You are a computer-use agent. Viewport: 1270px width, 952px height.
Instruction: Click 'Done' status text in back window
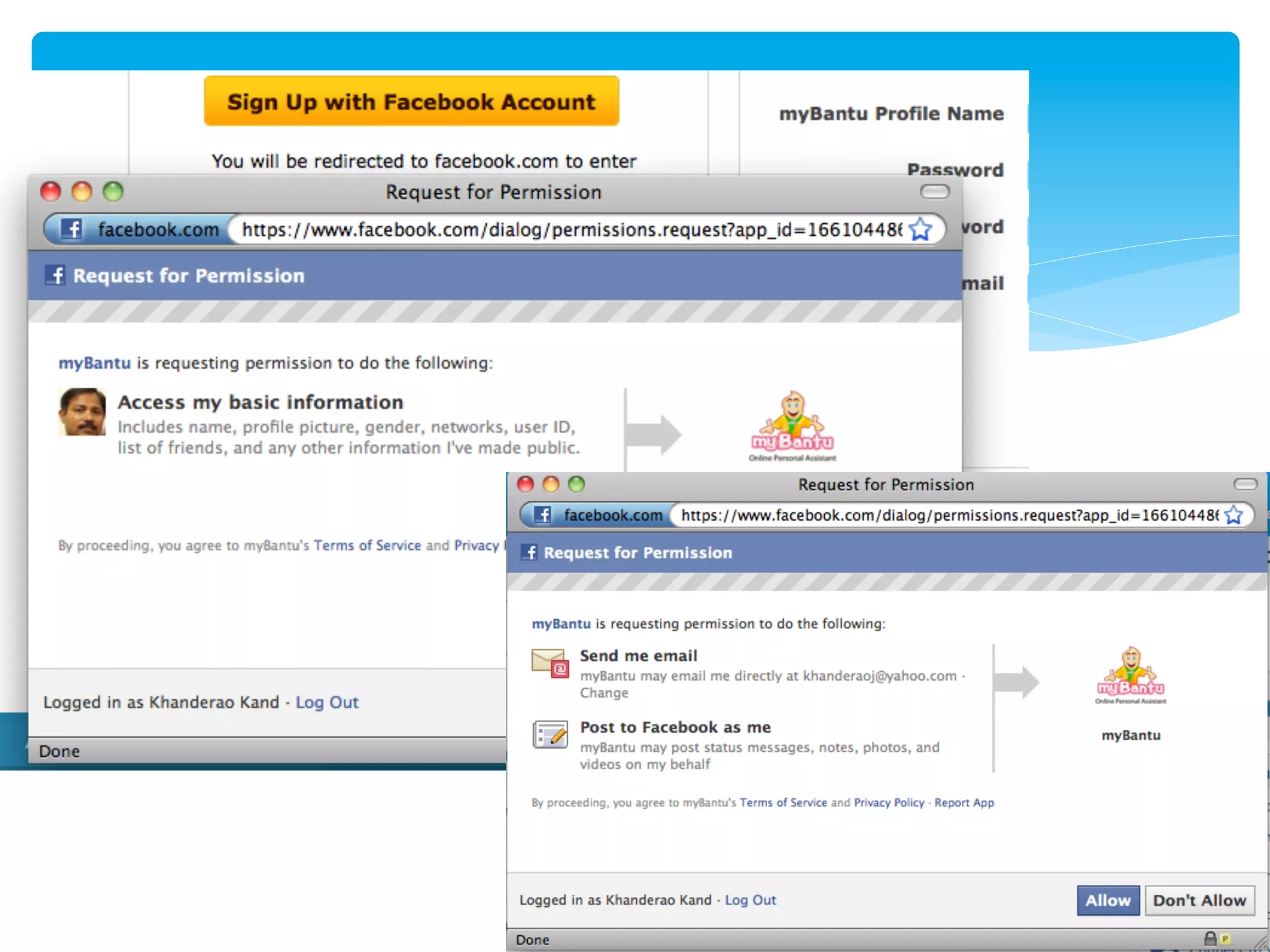point(59,751)
